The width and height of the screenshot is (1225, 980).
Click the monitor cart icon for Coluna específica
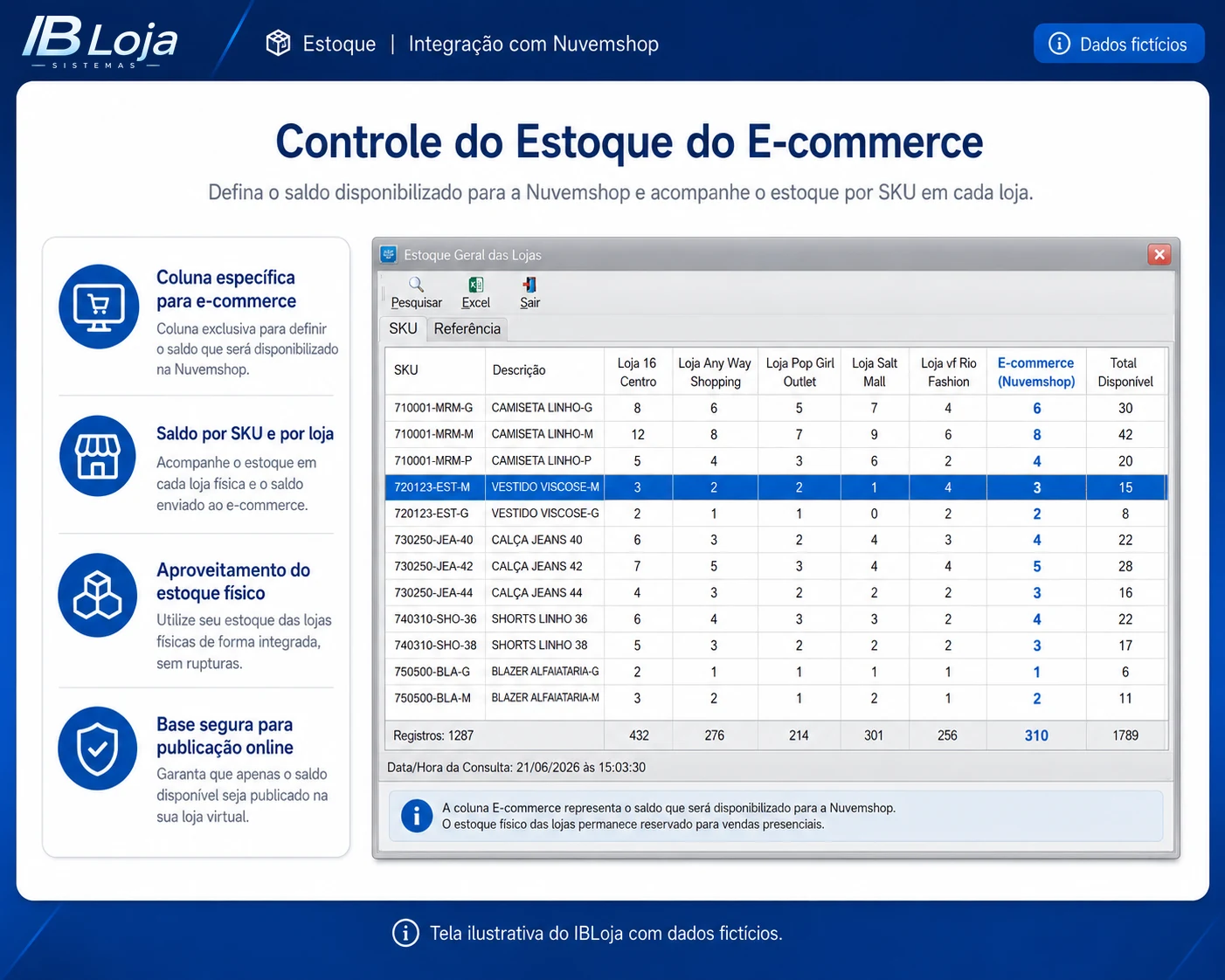pos(99,307)
